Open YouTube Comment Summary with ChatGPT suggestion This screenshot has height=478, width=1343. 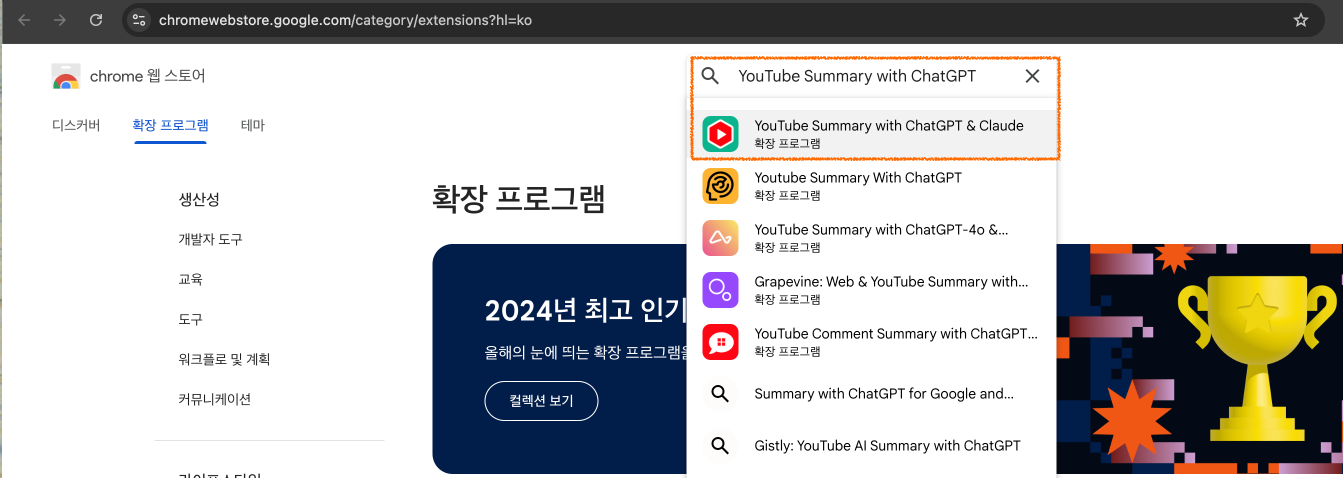[x=872, y=342]
